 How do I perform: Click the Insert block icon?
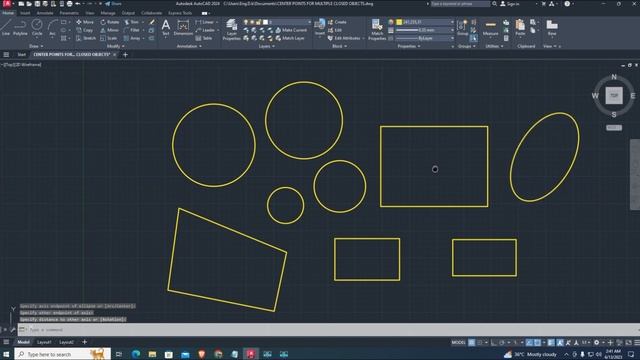click(320, 27)
